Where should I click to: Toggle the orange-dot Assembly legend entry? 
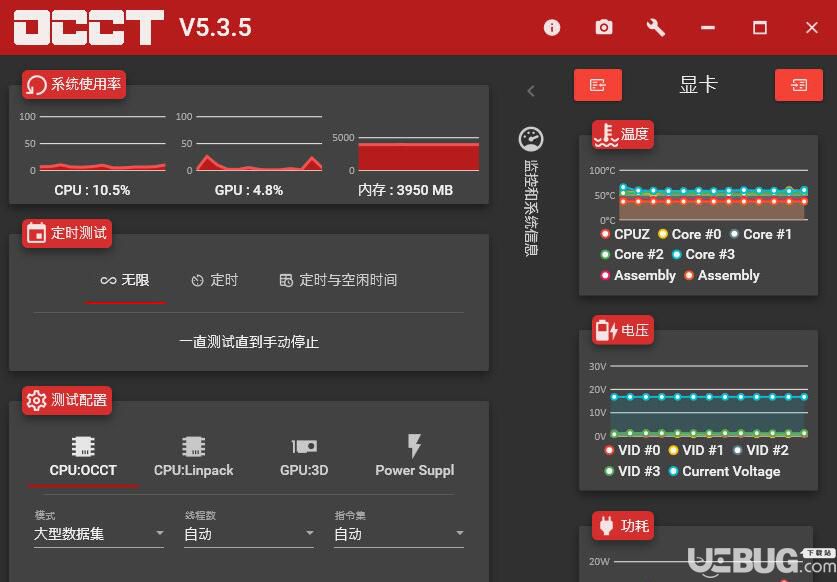pos(722,276)
